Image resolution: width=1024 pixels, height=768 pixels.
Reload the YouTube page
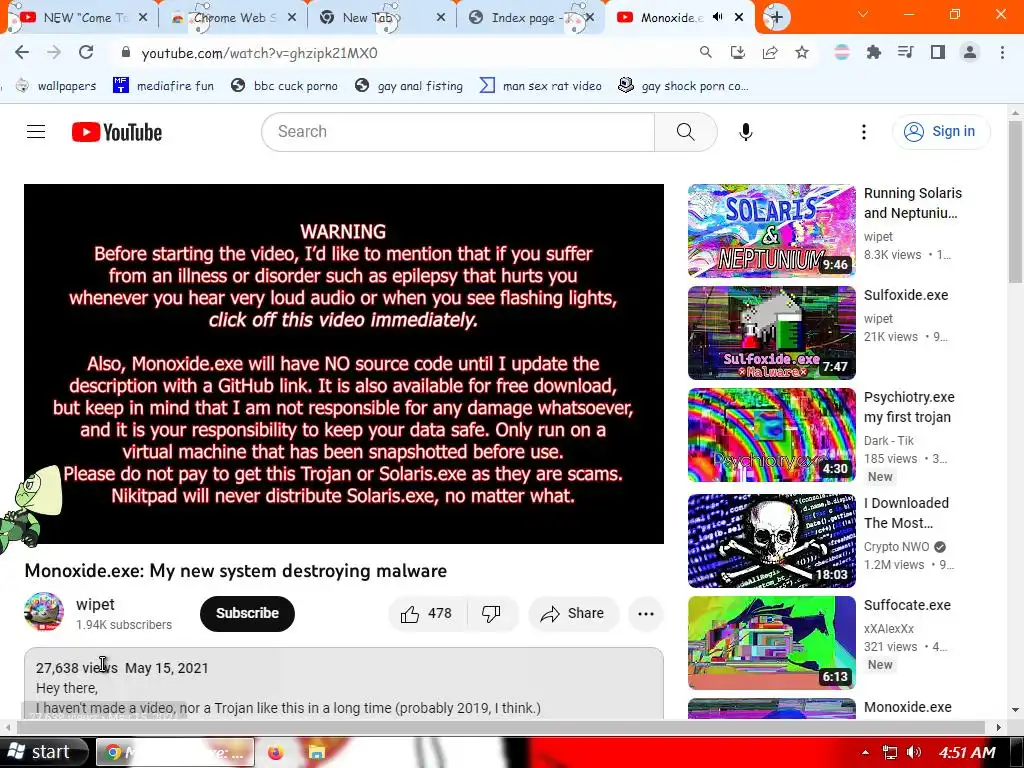click(x=86, y=53)
